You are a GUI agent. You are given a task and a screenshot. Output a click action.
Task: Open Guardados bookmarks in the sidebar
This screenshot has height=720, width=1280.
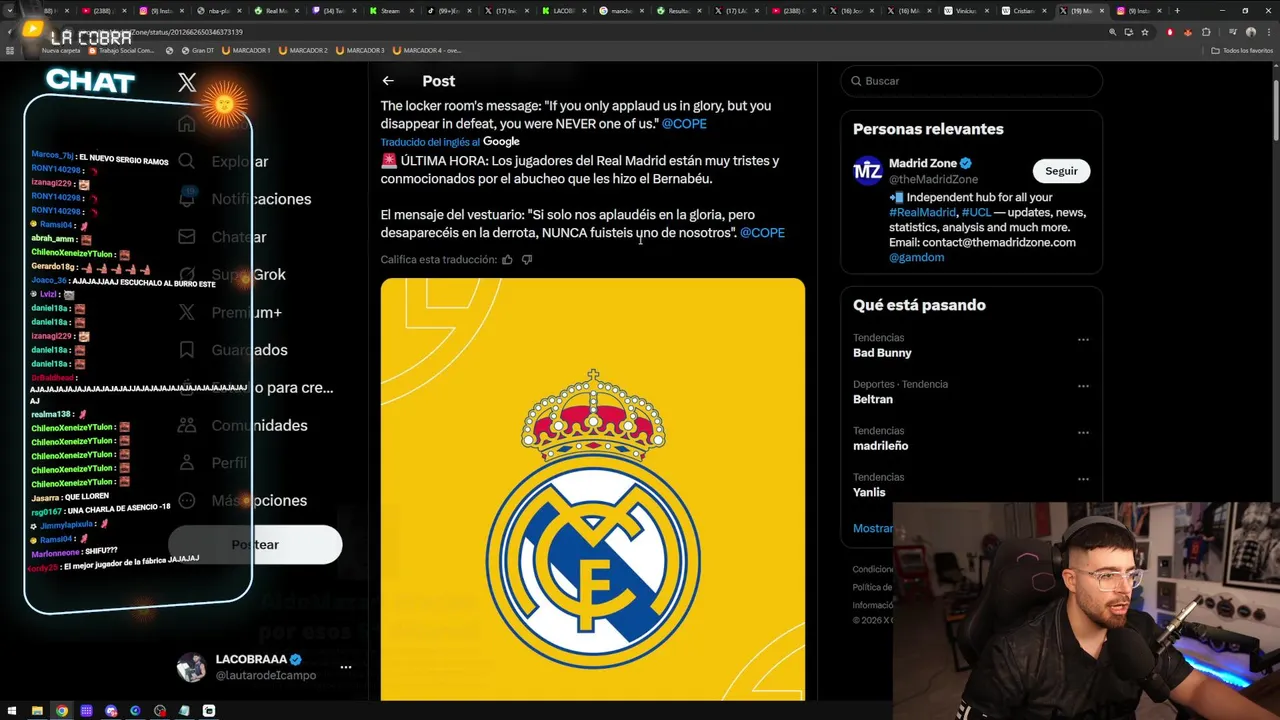pyautogui.click(x=232, y=350)
